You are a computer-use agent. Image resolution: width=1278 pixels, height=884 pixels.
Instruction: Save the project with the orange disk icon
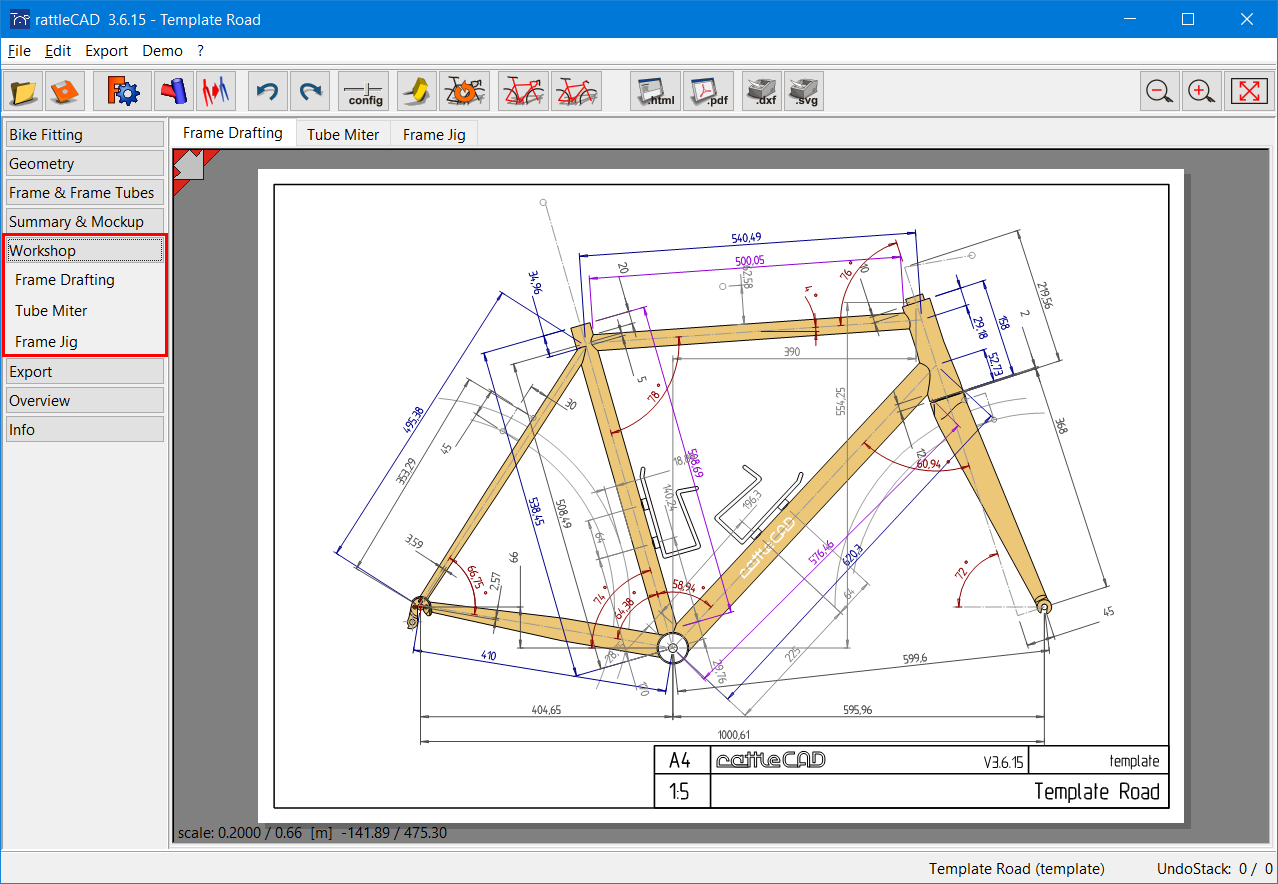65,91
